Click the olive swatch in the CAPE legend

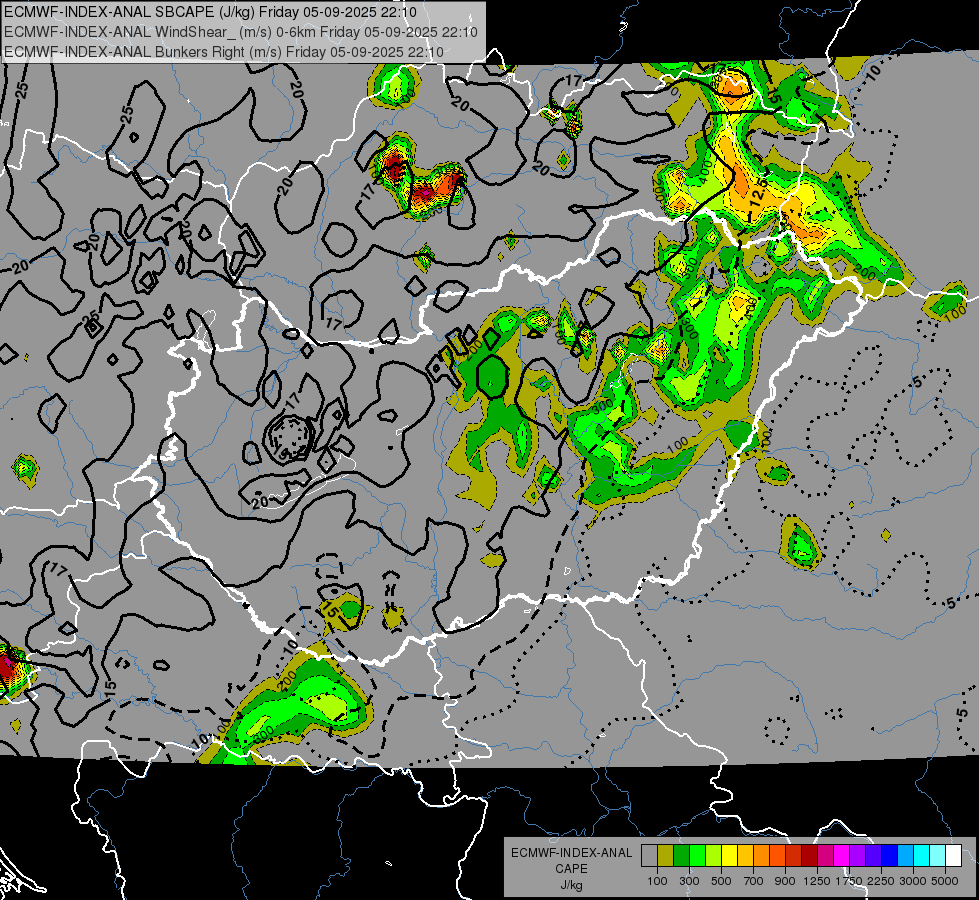[x=666, y=856]
